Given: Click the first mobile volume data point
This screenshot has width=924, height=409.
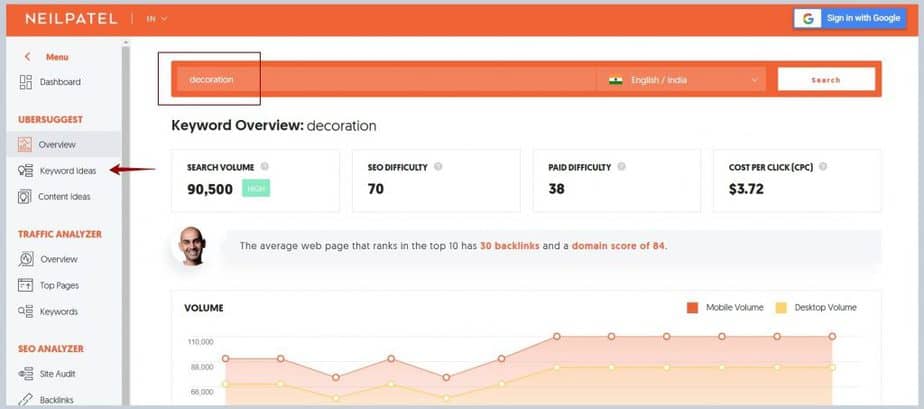Looking at the screenshot, I should (x=226, y=358).
